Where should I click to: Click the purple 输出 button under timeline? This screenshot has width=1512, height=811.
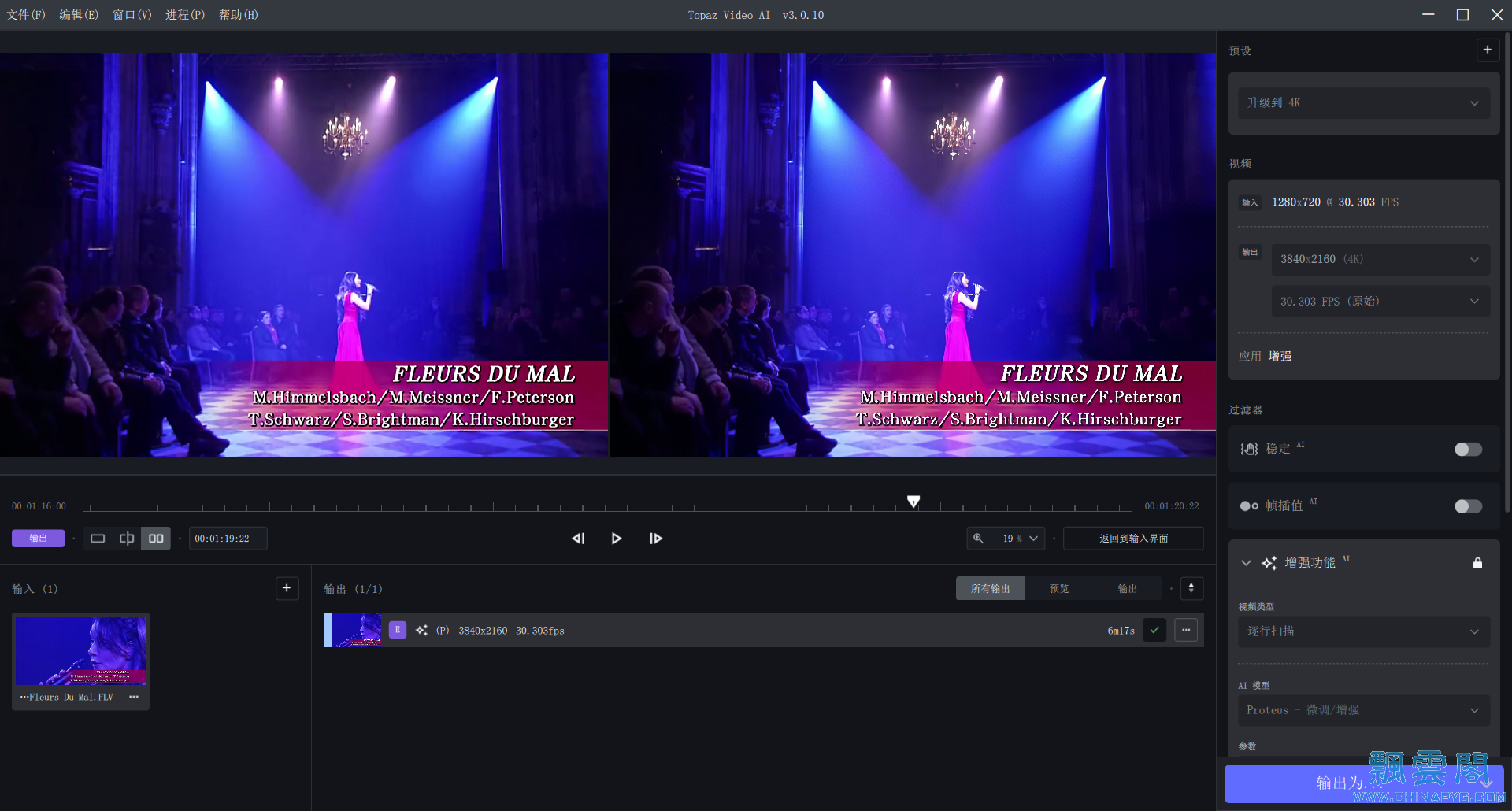click(x=38, y=539)
